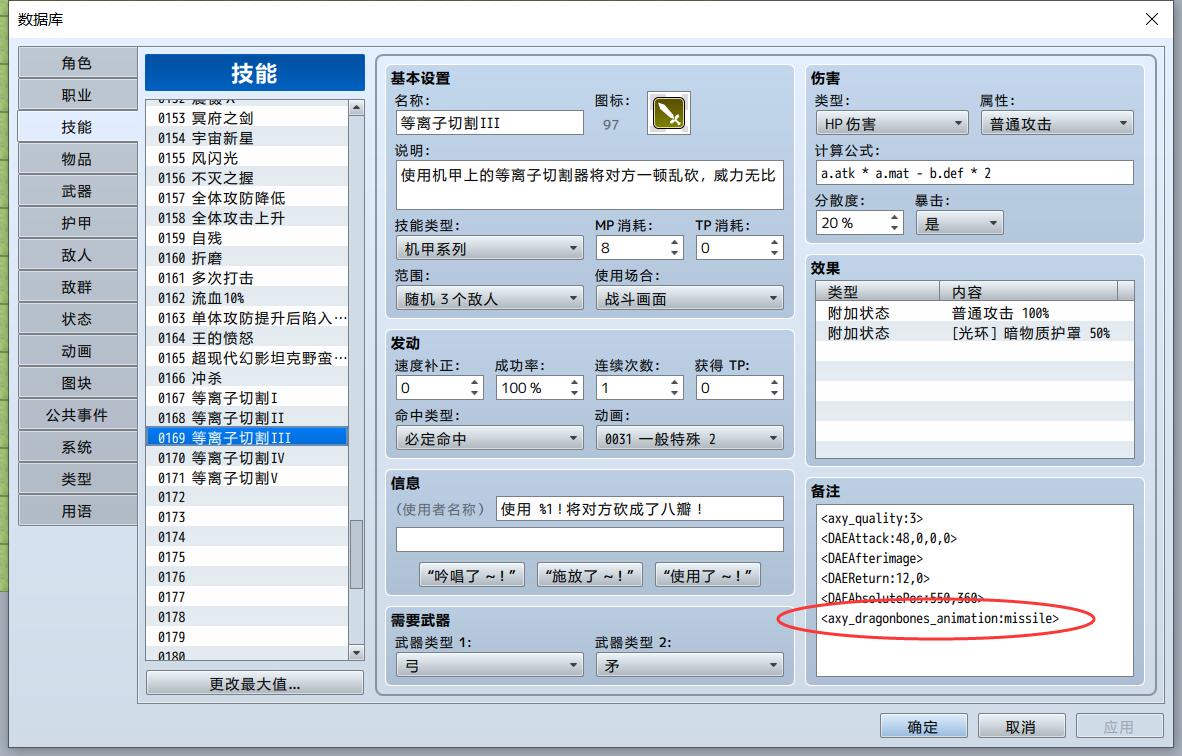Image resolution: width=1182 pixels, height=756 pixels.
Task: Click the 确定 button
Action: click(x=923, y=727)
